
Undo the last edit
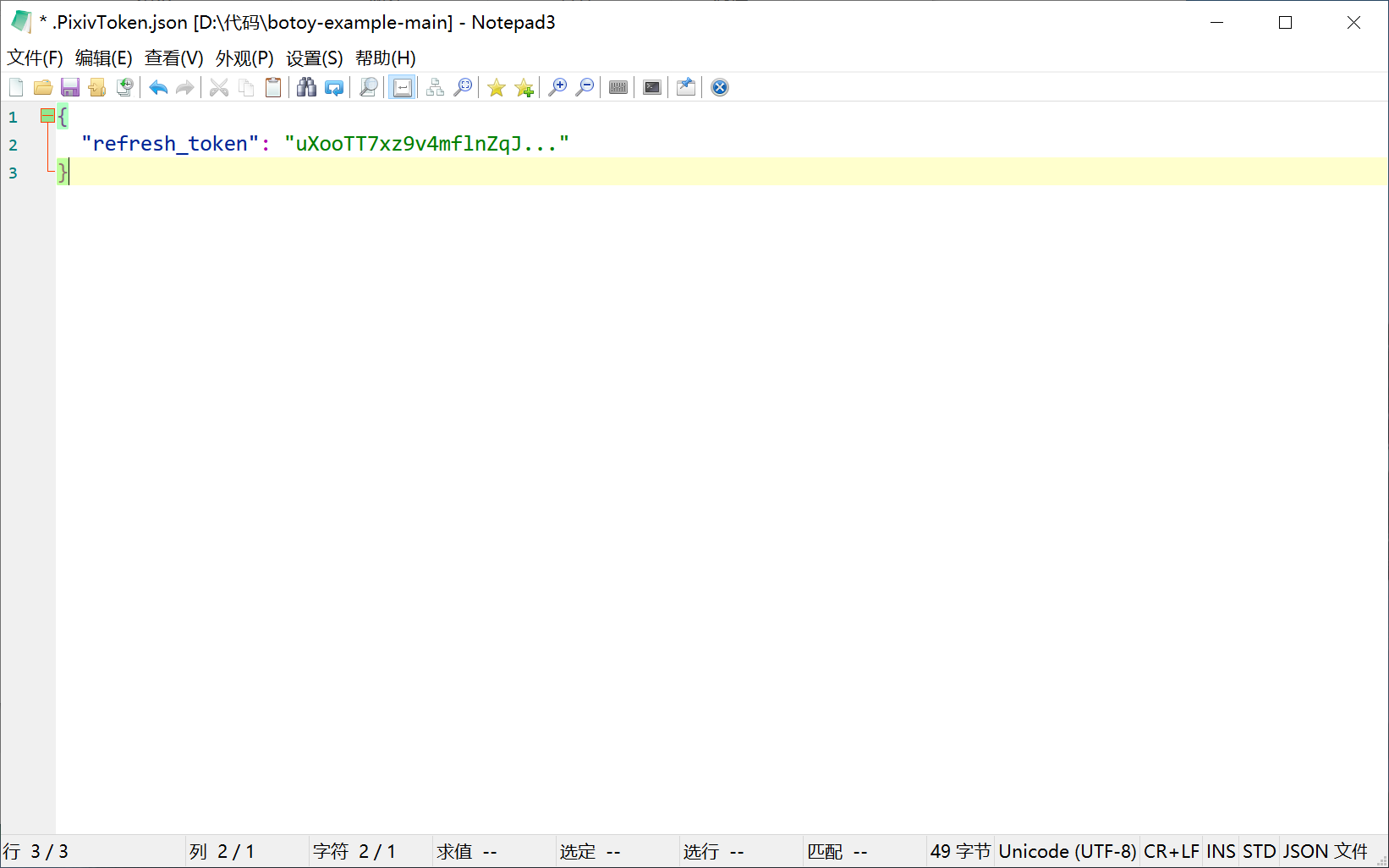click(x=158, y=87)
